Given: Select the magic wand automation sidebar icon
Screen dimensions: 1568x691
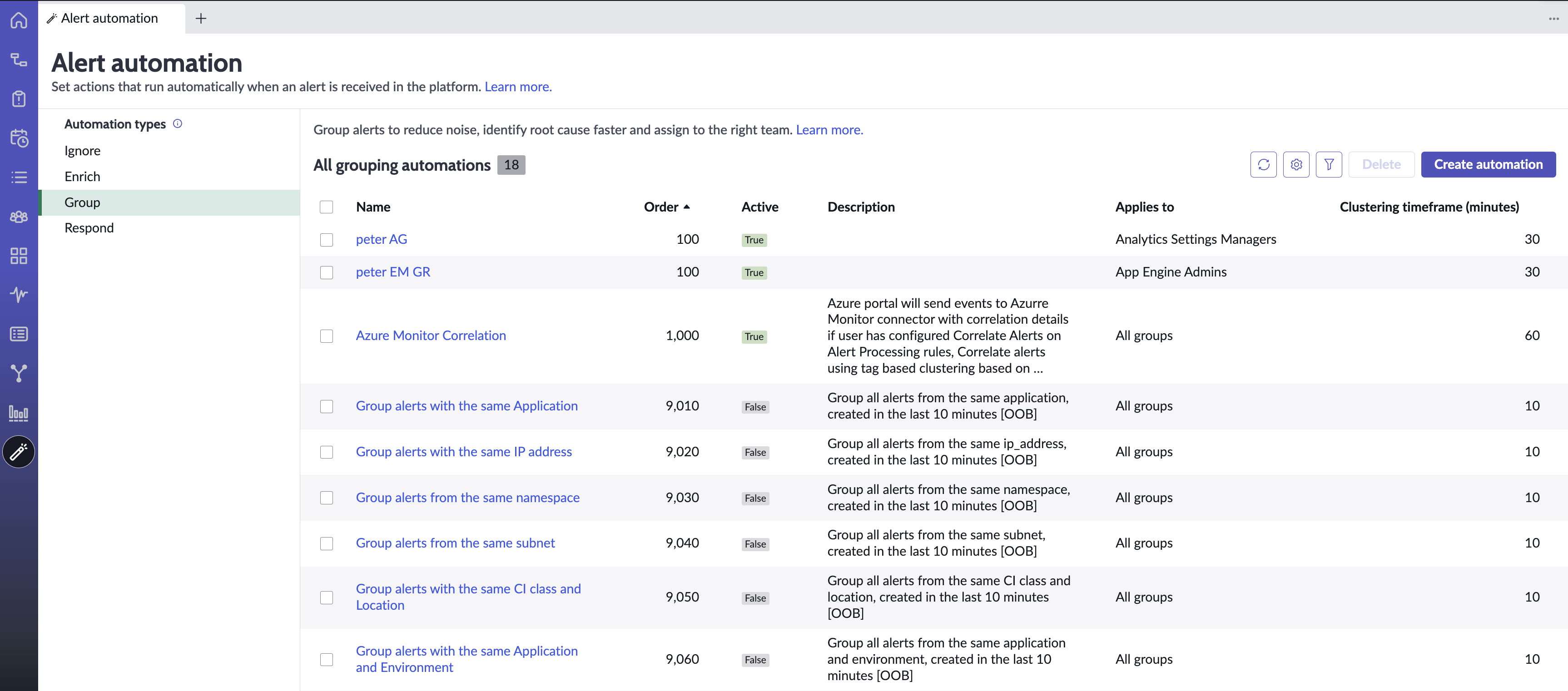Looking at the screenshot, I should coord(19,452).
